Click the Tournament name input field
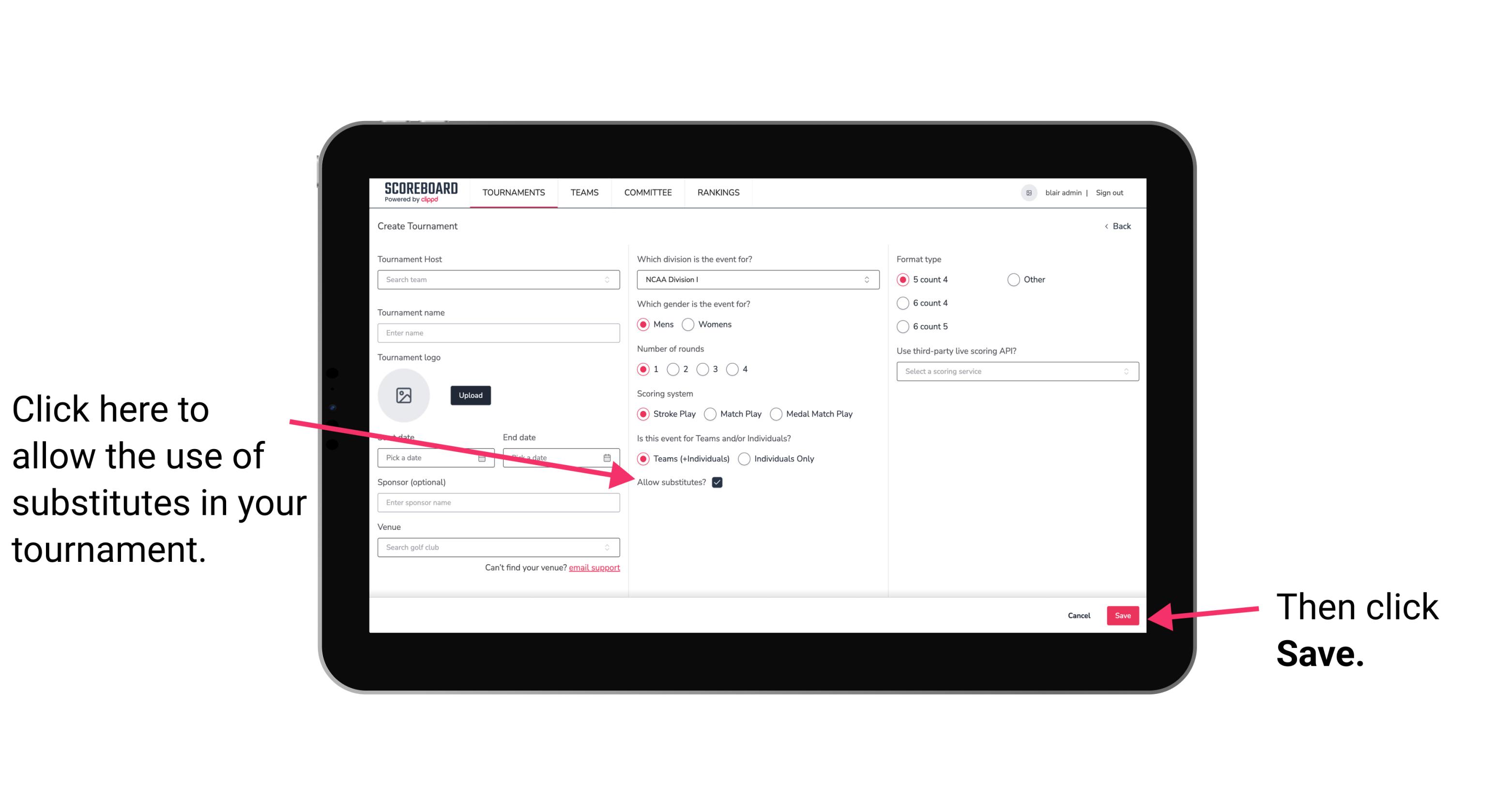Viewport: 1510px width, 812px height. click(x=499, y=332)
